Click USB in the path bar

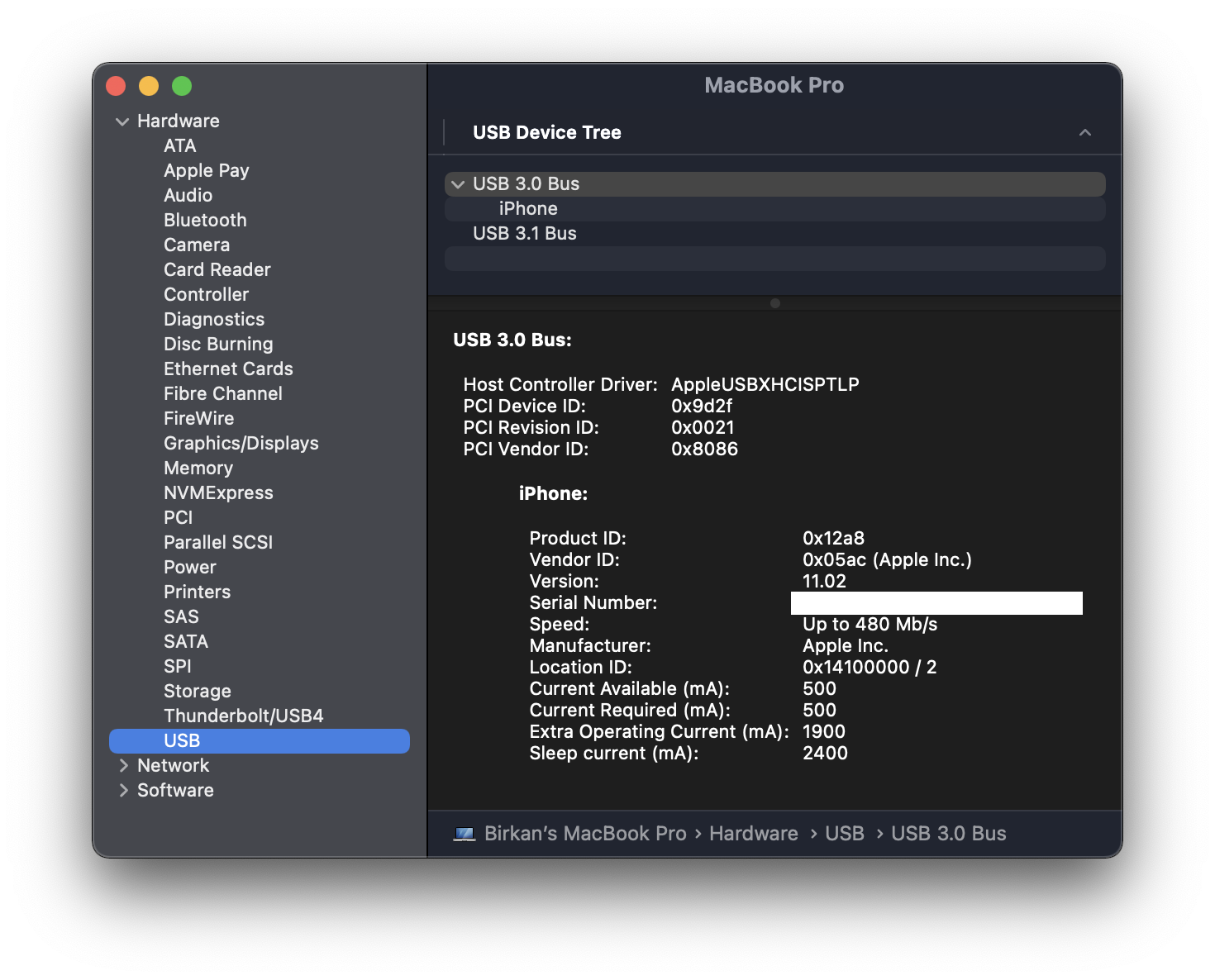[x=845, y=834]
